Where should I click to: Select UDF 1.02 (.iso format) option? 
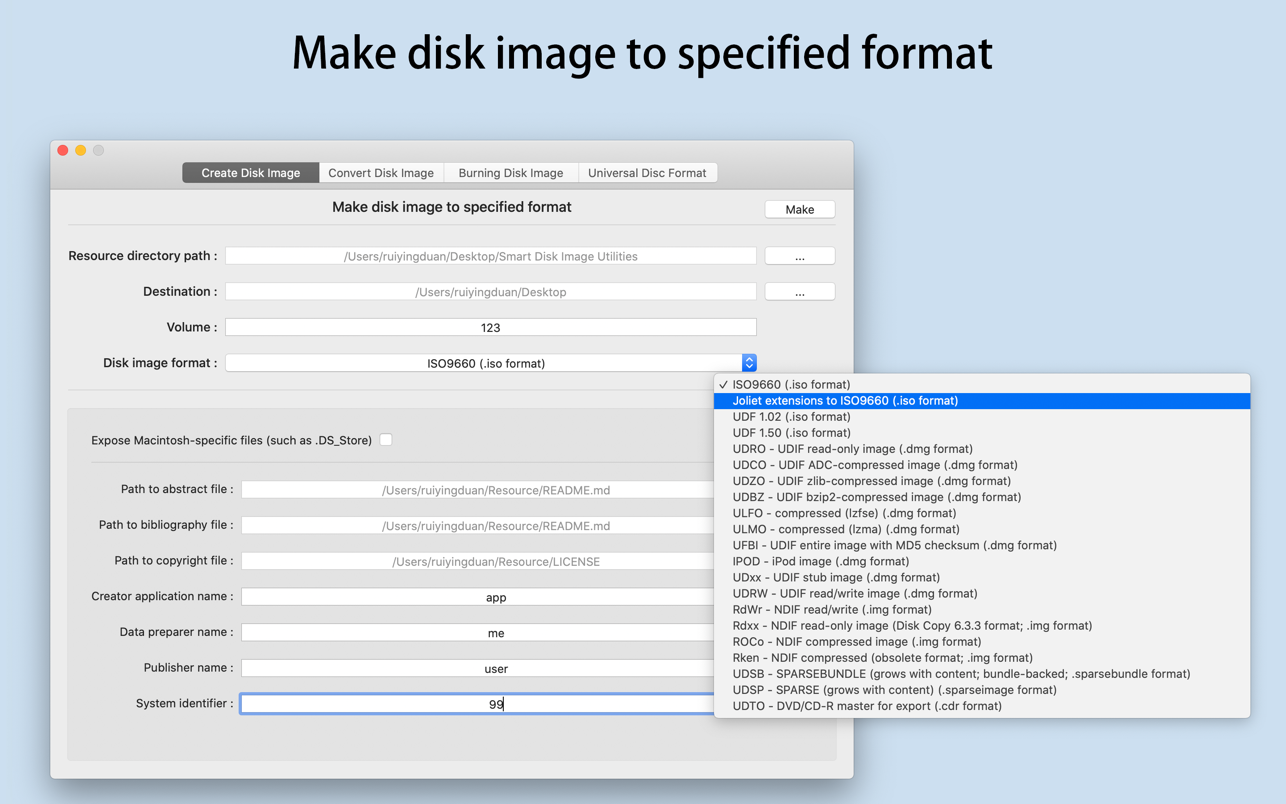tap(791, 417)
